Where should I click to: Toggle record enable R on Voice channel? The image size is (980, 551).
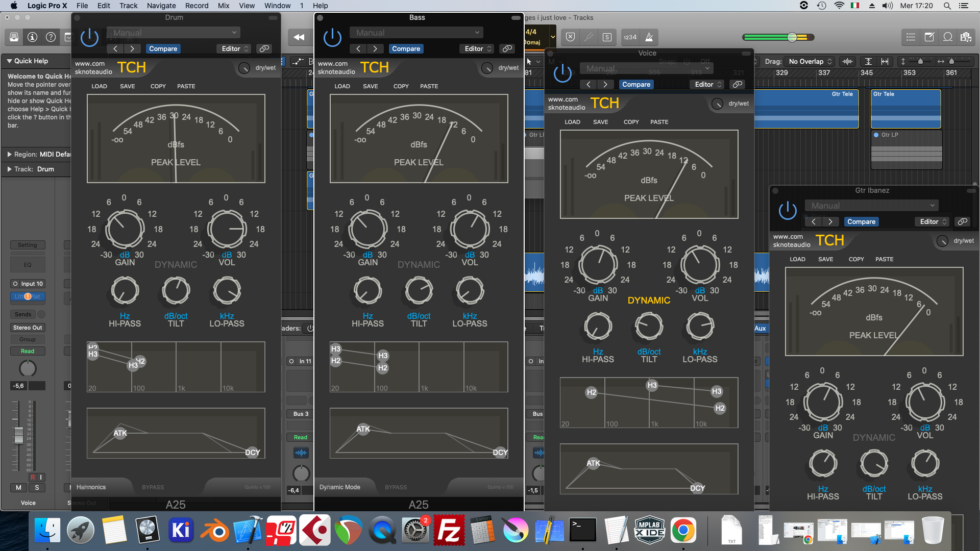(x=32, y=477)
